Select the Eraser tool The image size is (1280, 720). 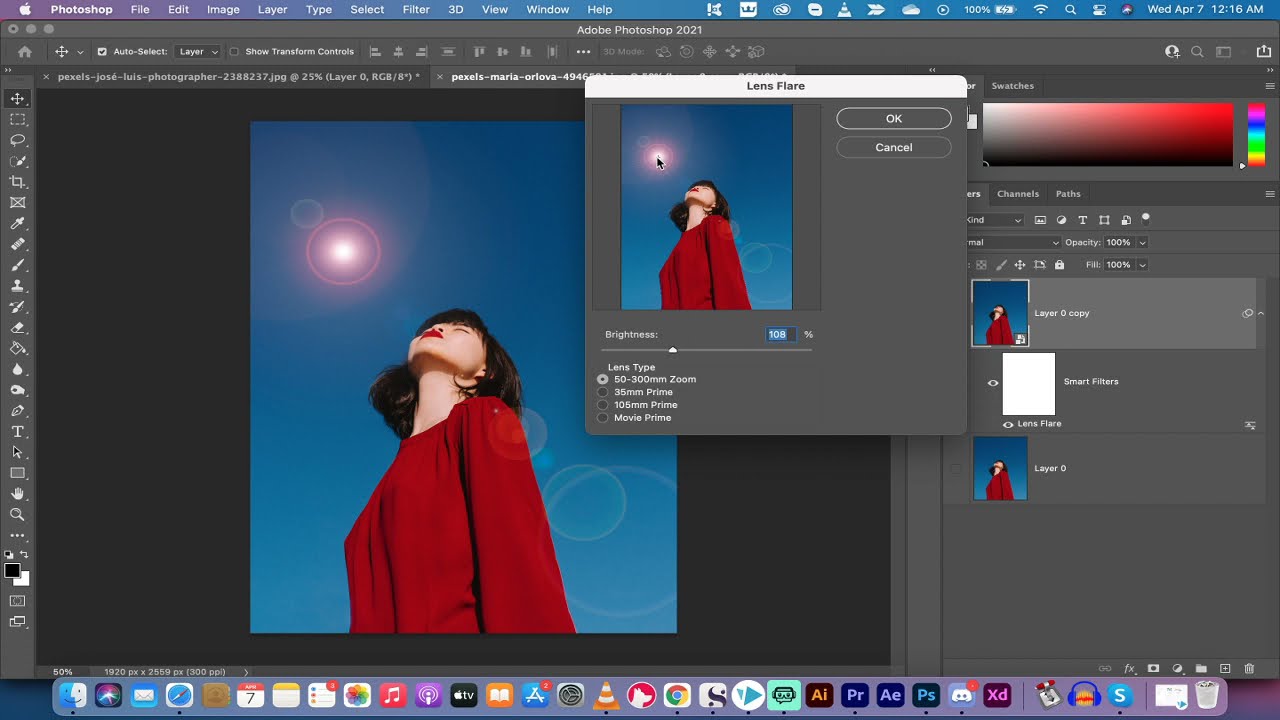(x=17, y=328)
